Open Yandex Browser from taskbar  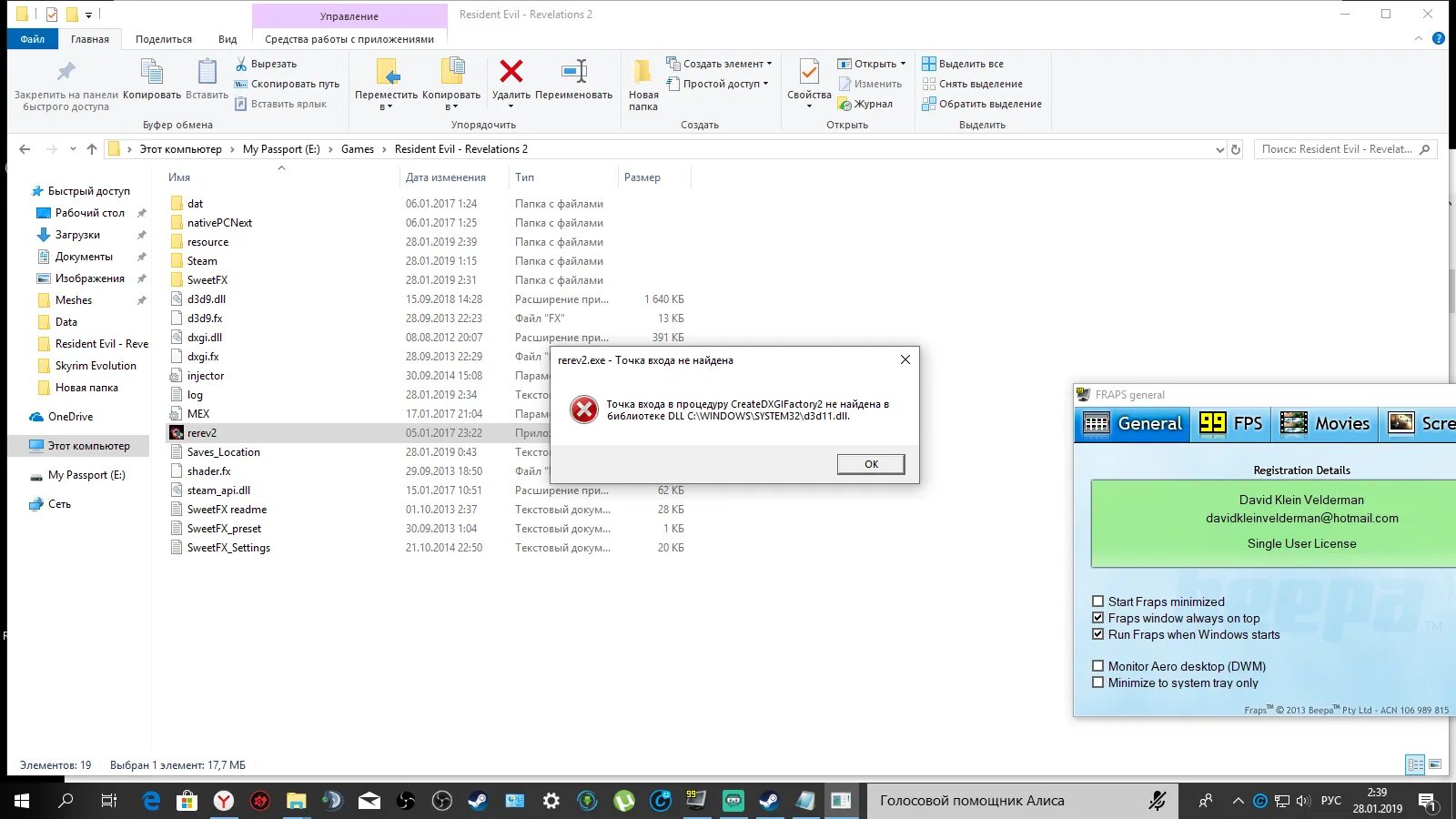(223, 801)
